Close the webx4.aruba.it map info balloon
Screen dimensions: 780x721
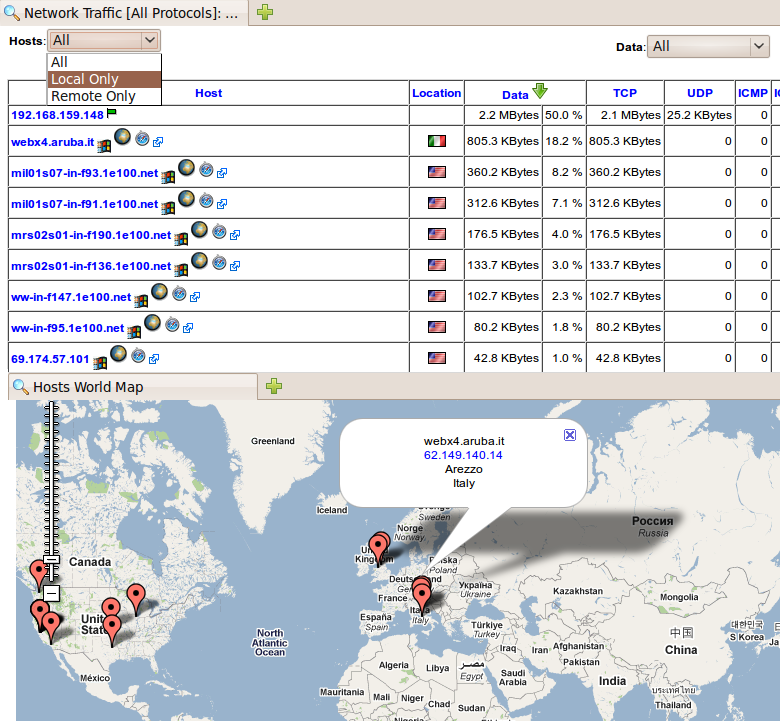coord(570,435)
